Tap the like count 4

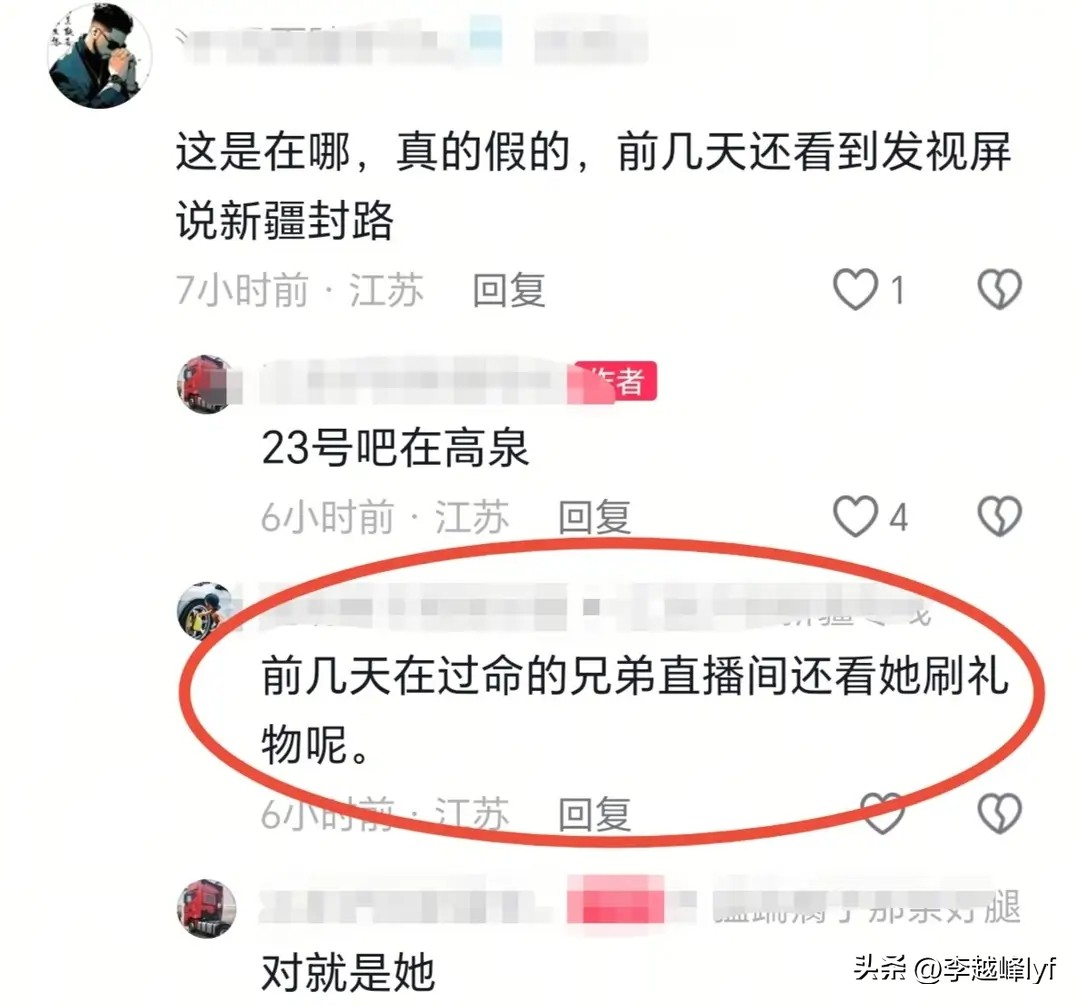point(897,517)
